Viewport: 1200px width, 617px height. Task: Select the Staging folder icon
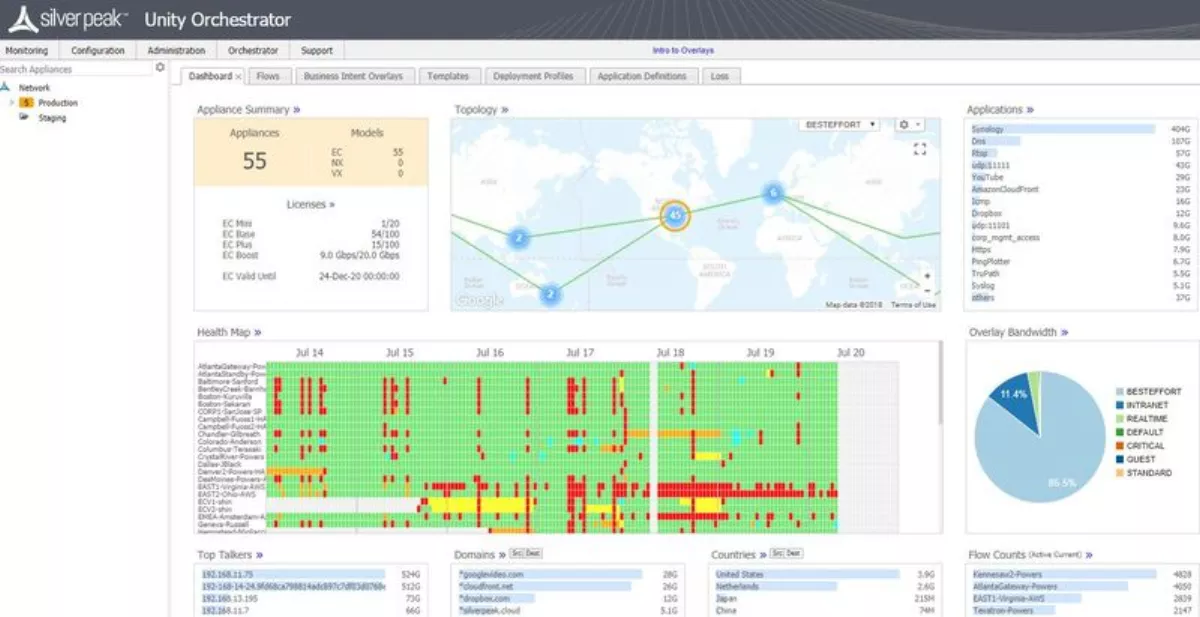pos(24,117)
